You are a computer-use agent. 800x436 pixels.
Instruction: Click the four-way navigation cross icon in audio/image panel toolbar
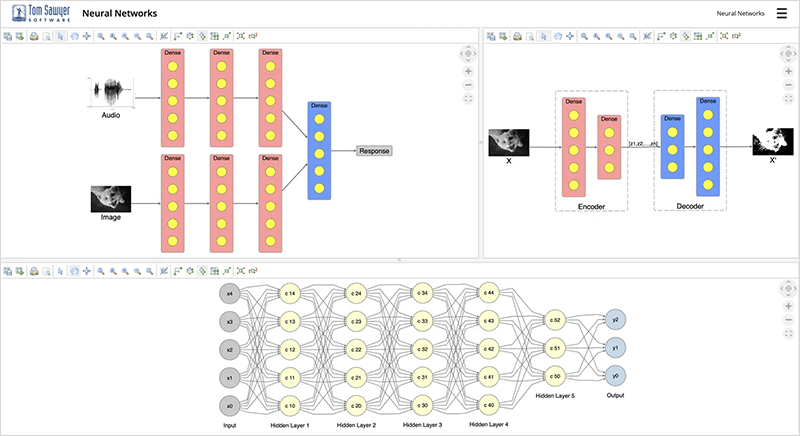pos(87,36)
